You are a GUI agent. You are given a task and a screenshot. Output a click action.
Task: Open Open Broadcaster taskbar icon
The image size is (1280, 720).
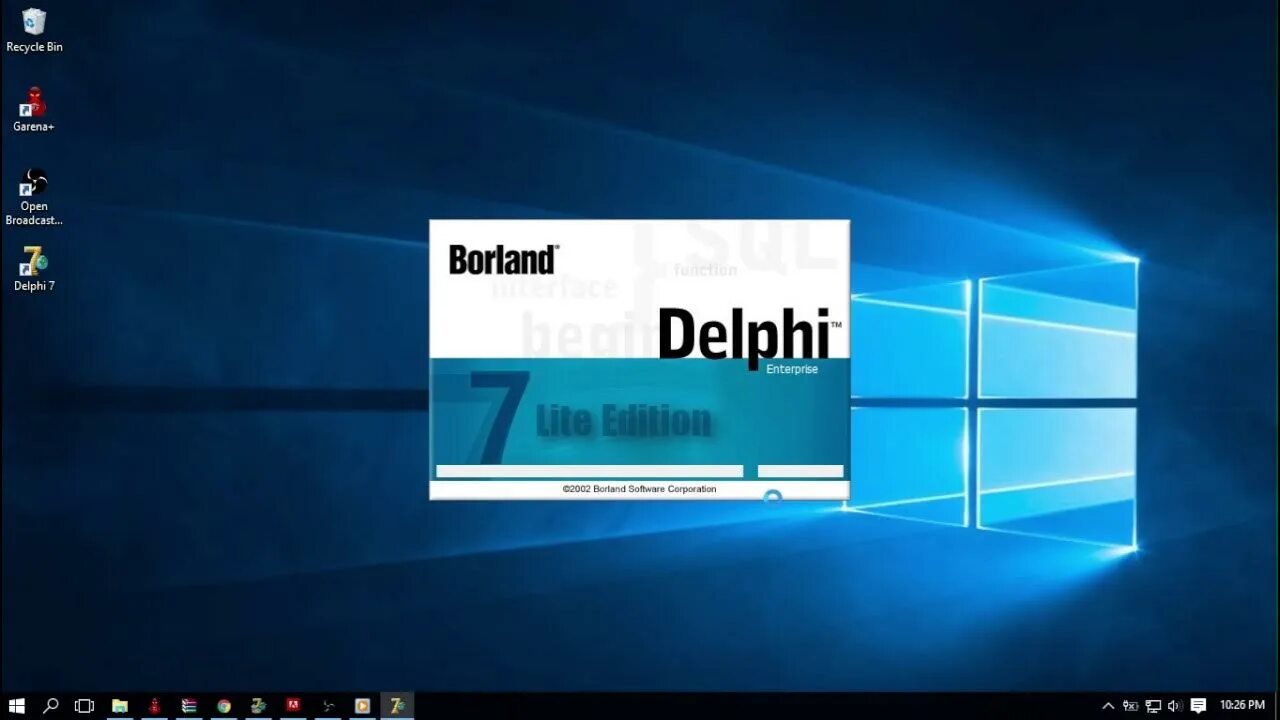pyautogui.click(x=328, y=706)
